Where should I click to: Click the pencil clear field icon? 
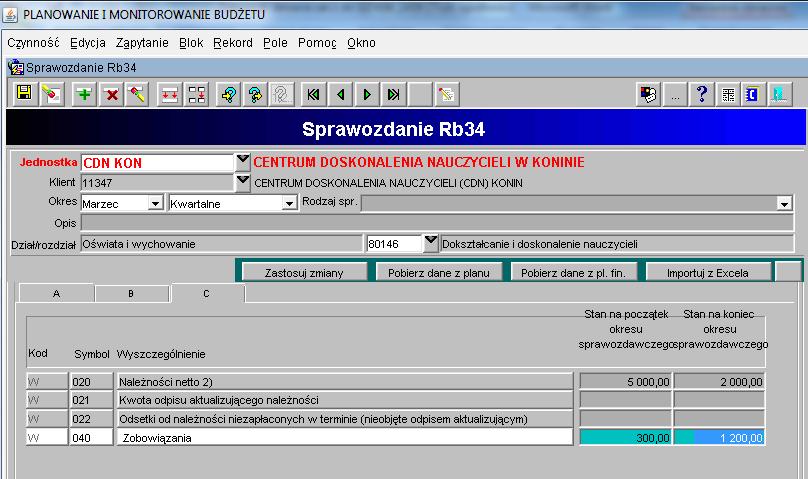pos(137,94)
